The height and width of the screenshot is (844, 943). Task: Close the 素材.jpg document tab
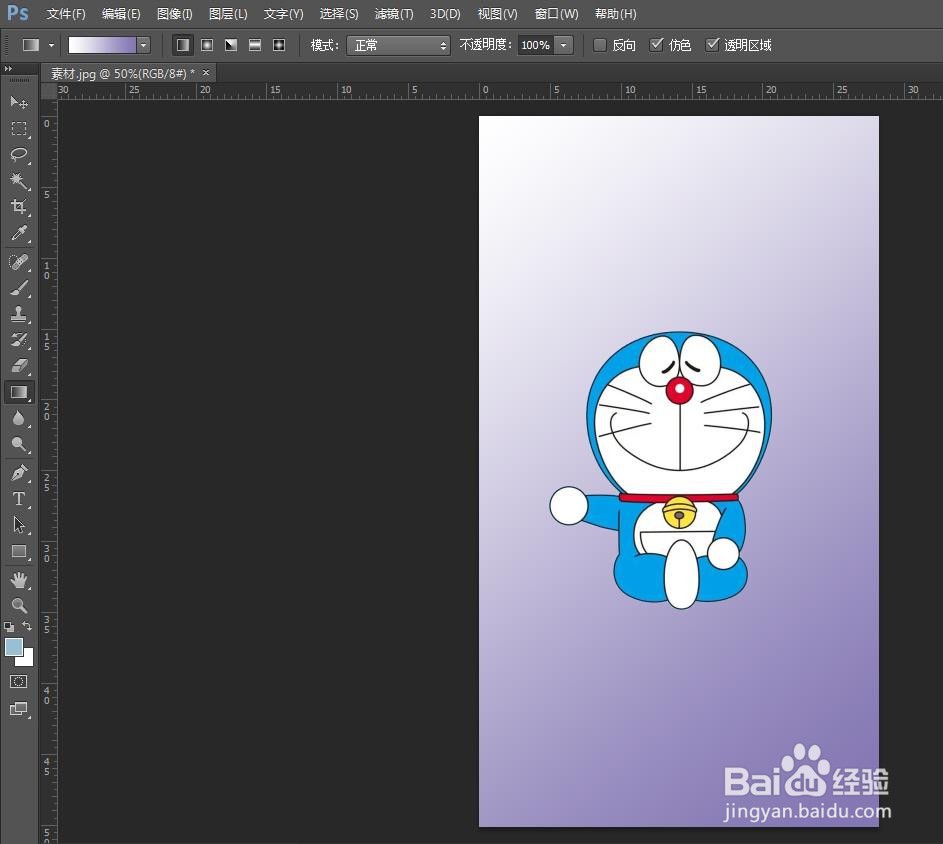[x=206, y=73]
